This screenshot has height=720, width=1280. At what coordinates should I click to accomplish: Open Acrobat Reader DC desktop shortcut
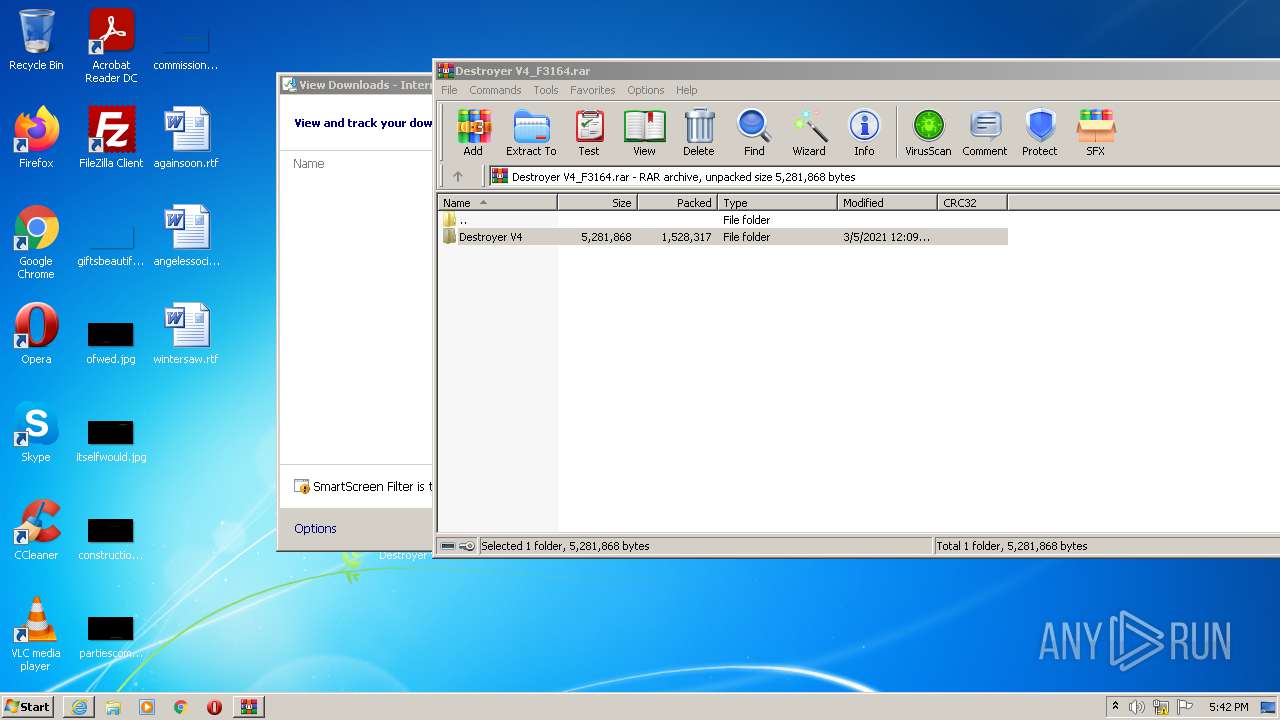pyautogui.click(x=111, y=46)
